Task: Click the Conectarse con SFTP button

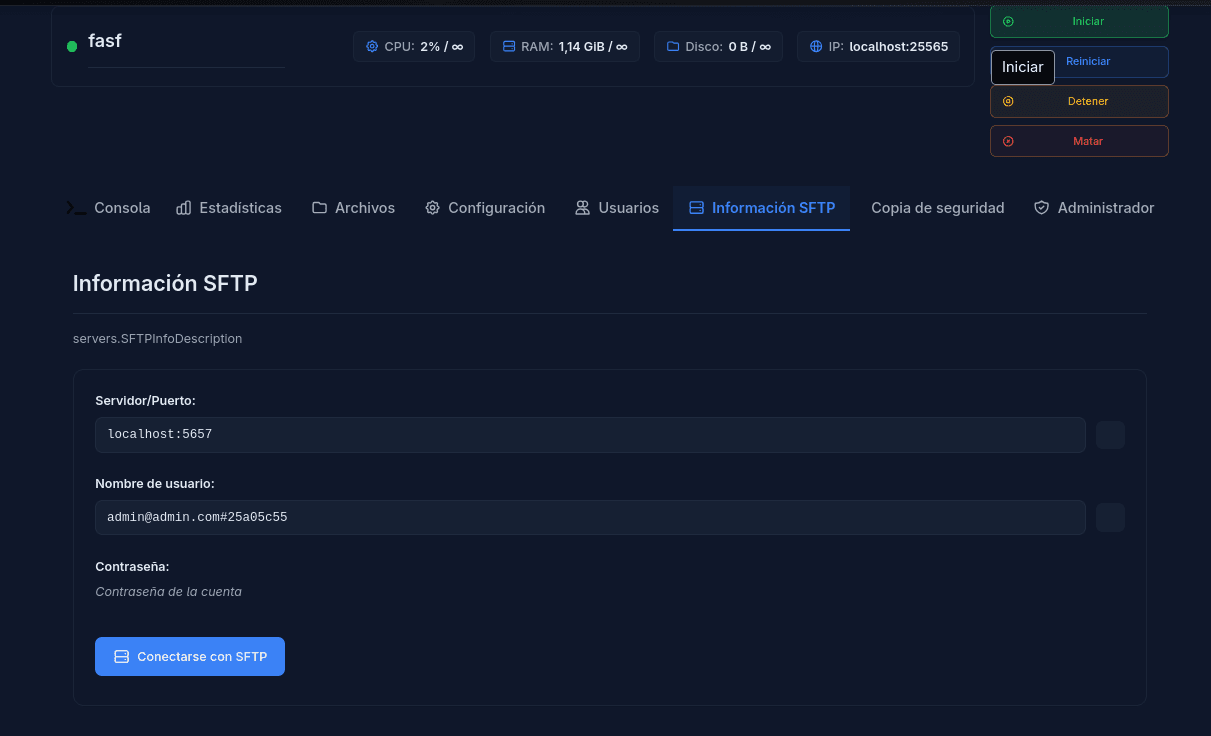Action: [190, 656]
